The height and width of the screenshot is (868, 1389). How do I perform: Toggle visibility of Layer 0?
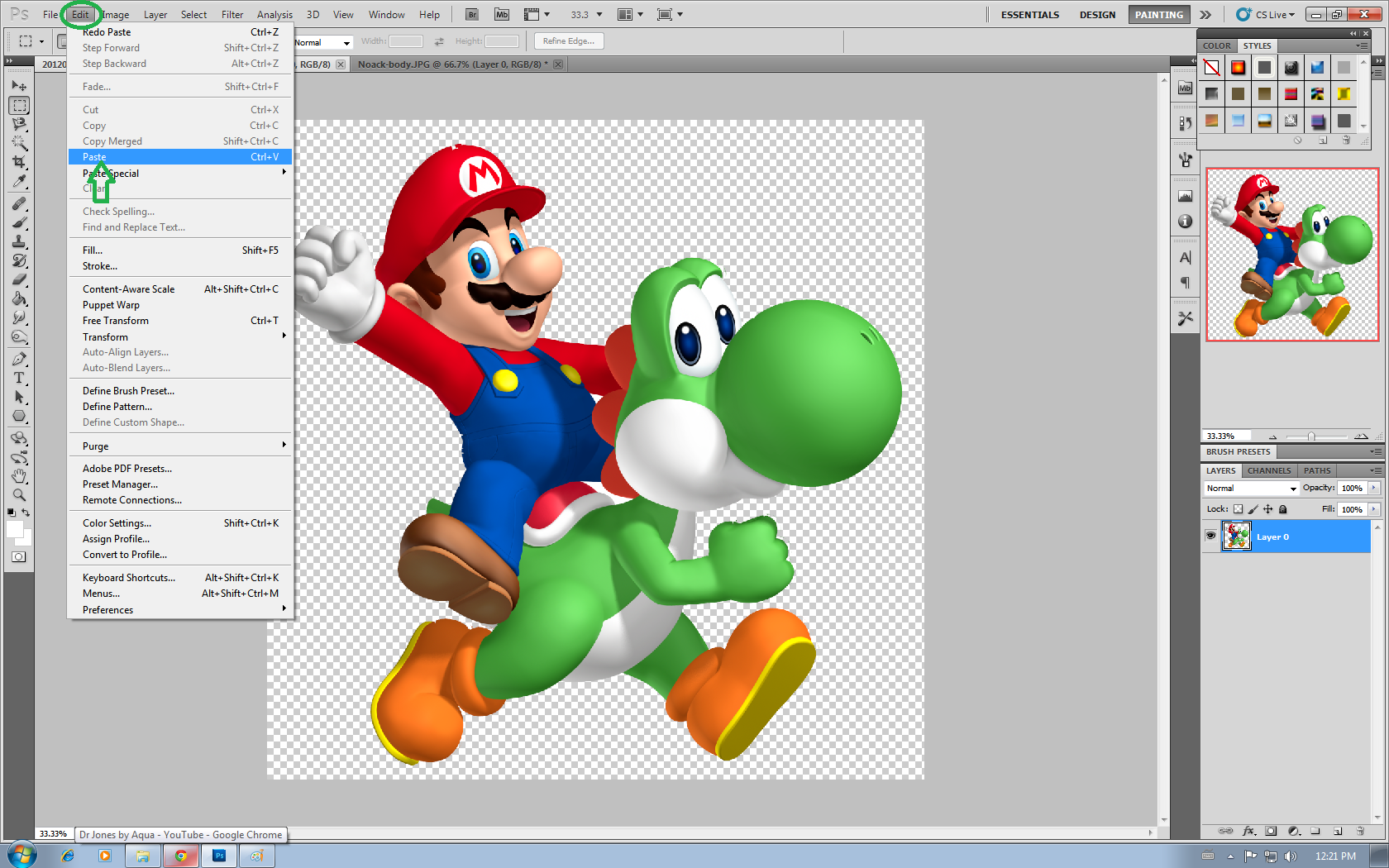(x=1210, y=536)
